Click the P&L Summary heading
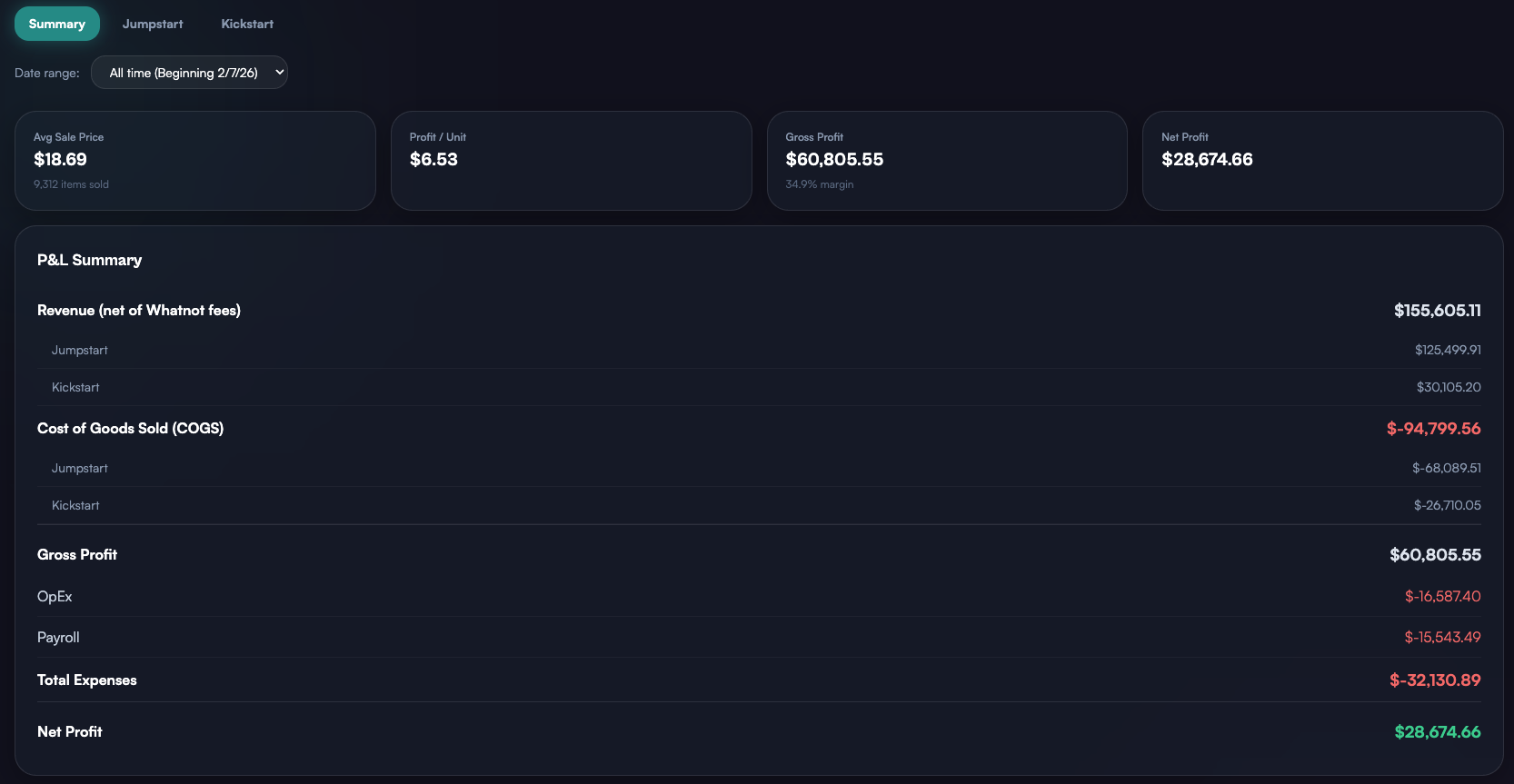 [90, 260]
